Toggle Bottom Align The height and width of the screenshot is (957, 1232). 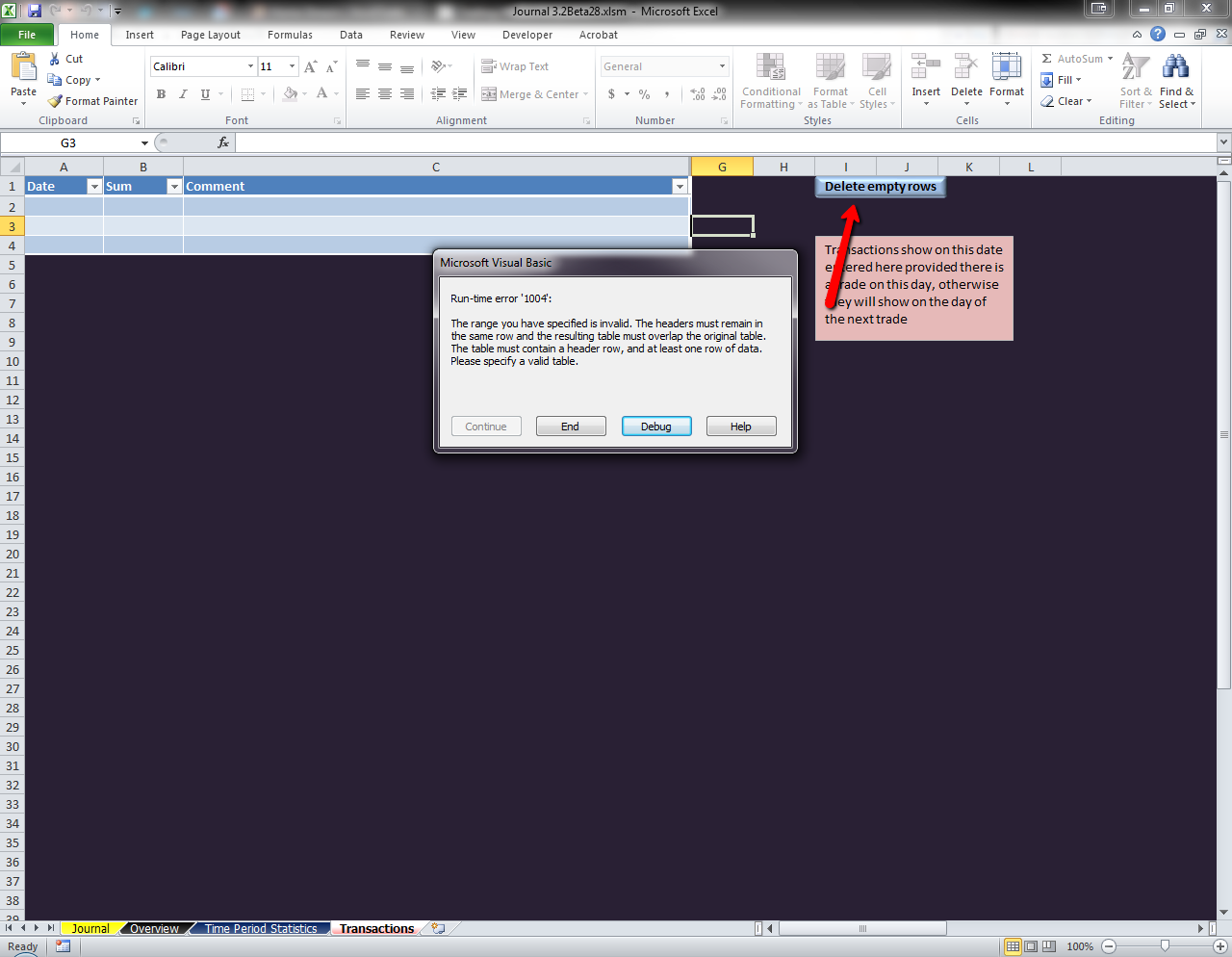(407, 66)
